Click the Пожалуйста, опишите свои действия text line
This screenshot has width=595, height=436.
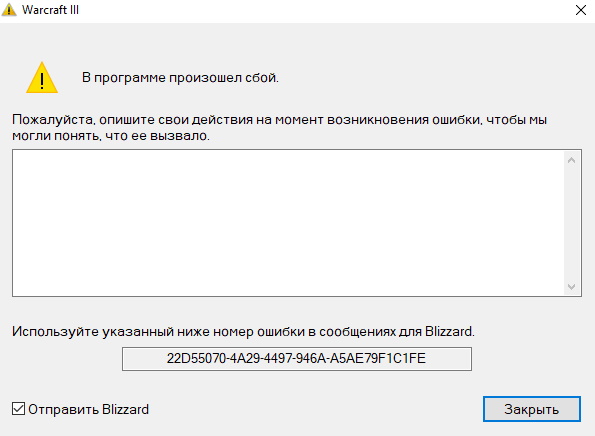(279, 120)
